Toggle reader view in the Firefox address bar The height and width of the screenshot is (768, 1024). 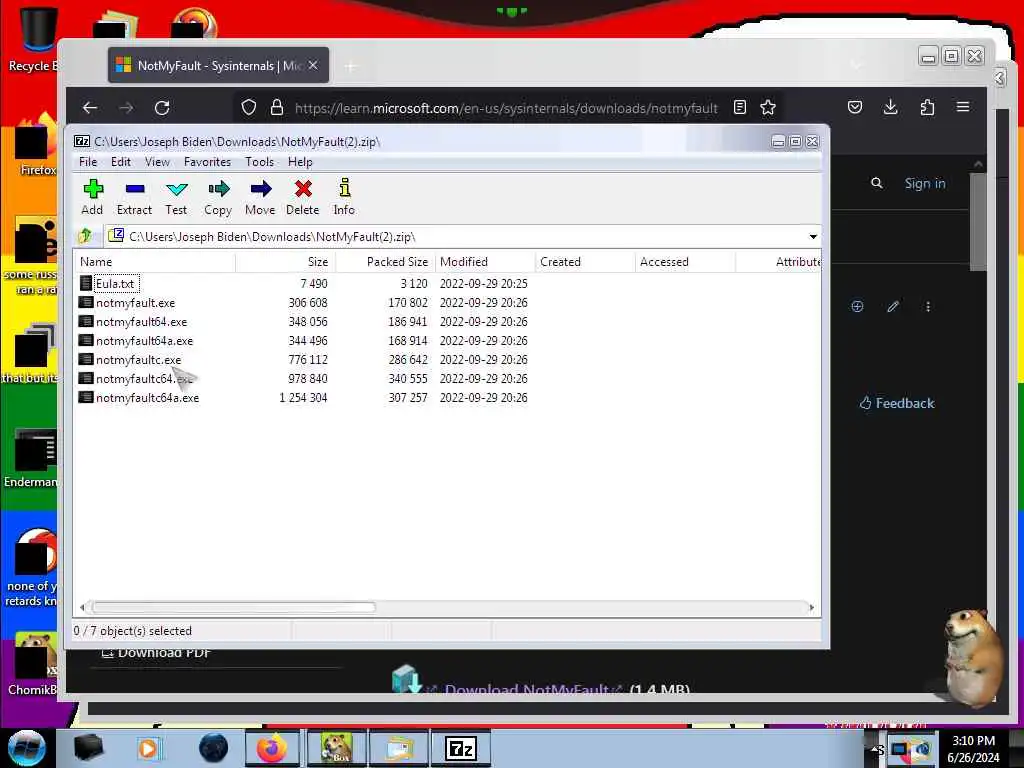(739, 108)
